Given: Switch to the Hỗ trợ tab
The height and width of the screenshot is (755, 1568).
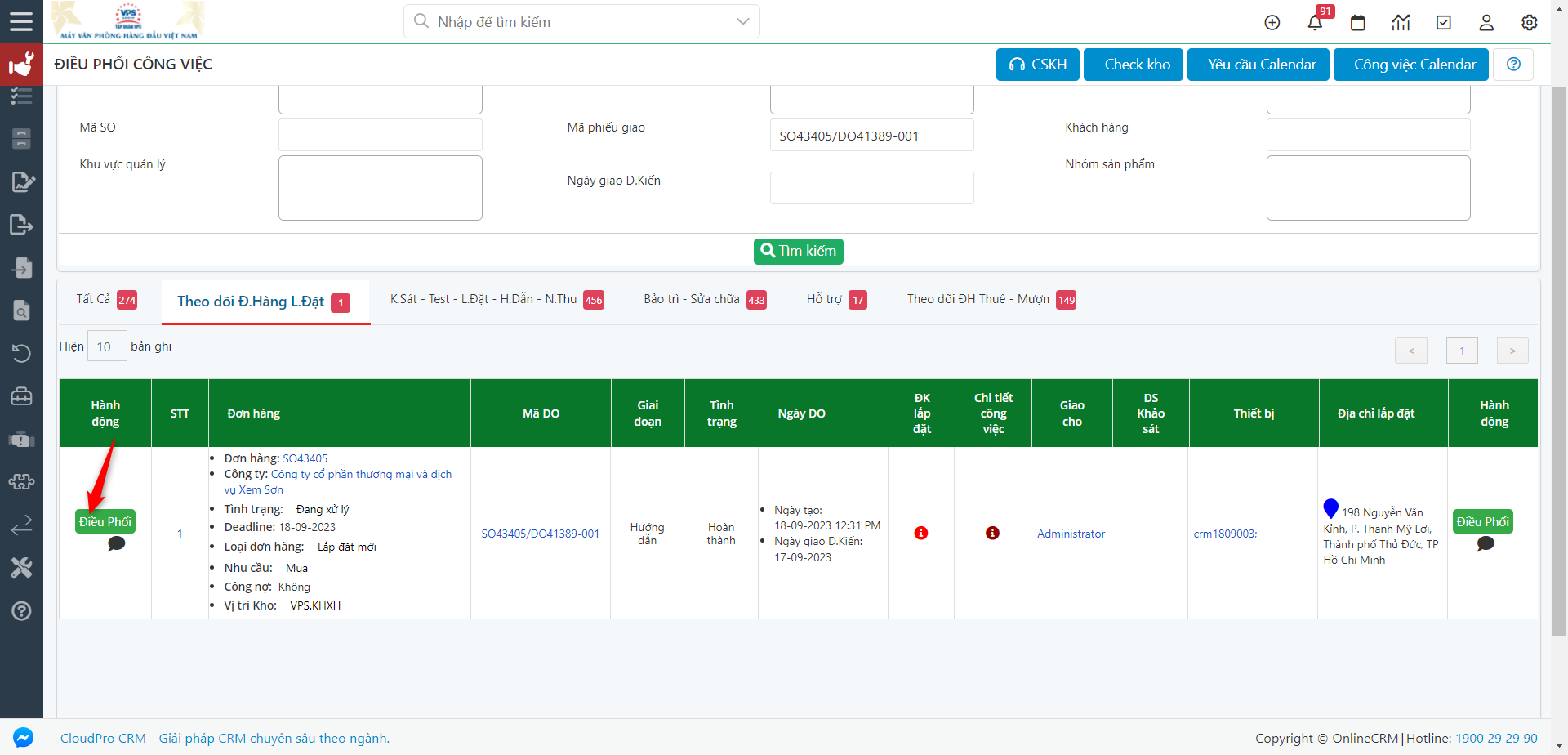Looking at the screenshot, I should 836,300.
